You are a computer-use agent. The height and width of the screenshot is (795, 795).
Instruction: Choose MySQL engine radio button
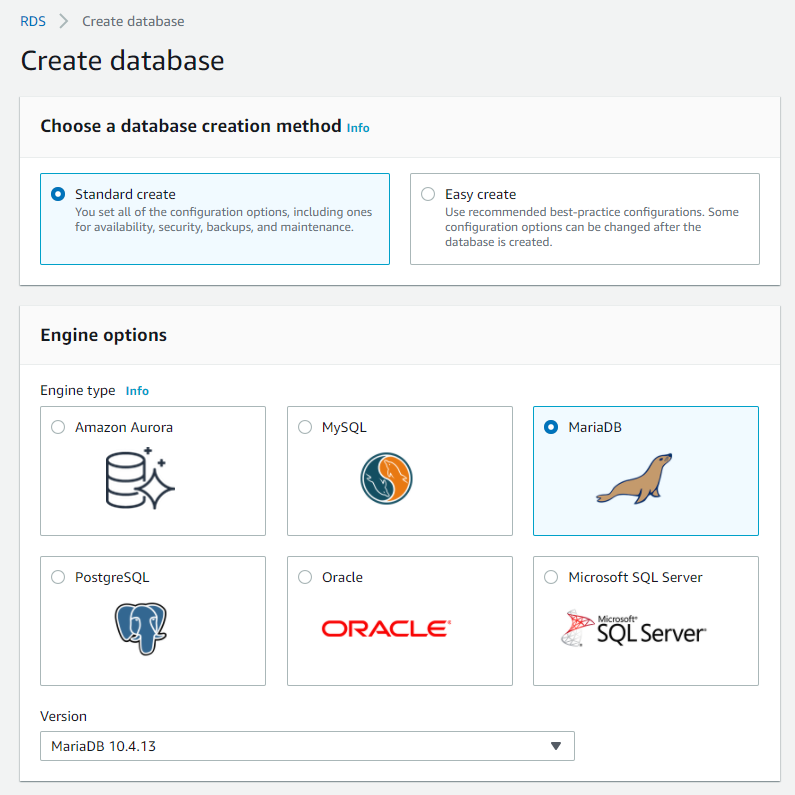coord(305,427)
